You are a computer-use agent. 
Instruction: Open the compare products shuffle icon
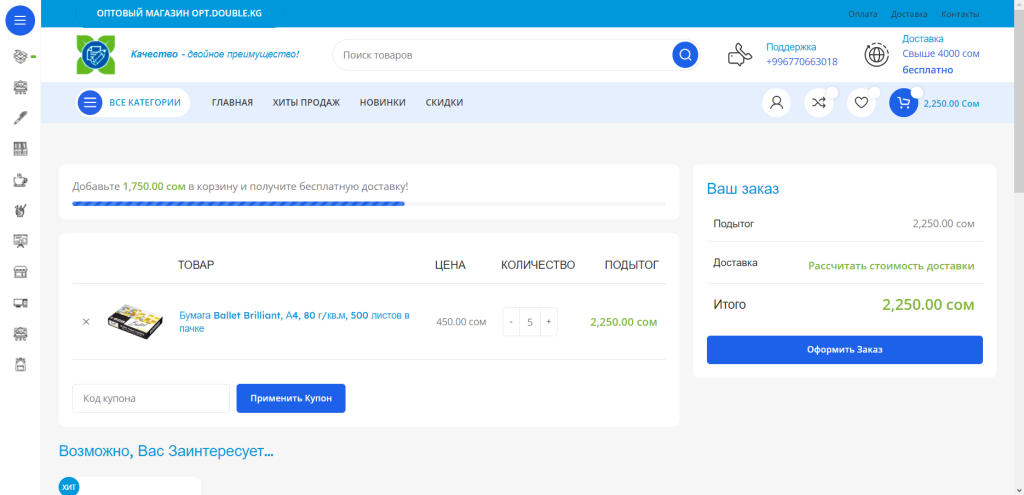818,103
